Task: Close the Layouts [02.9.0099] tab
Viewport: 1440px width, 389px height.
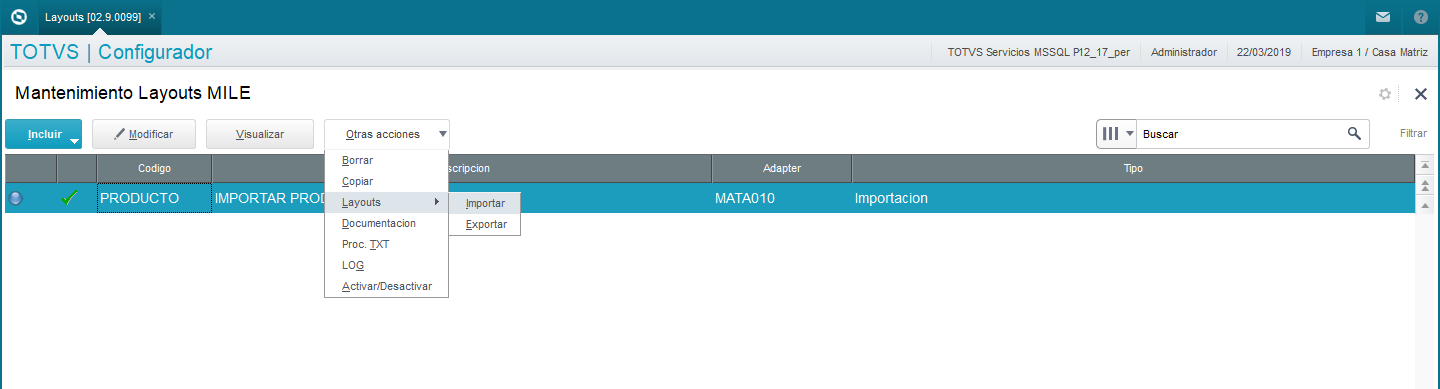Action: (152, 17)
